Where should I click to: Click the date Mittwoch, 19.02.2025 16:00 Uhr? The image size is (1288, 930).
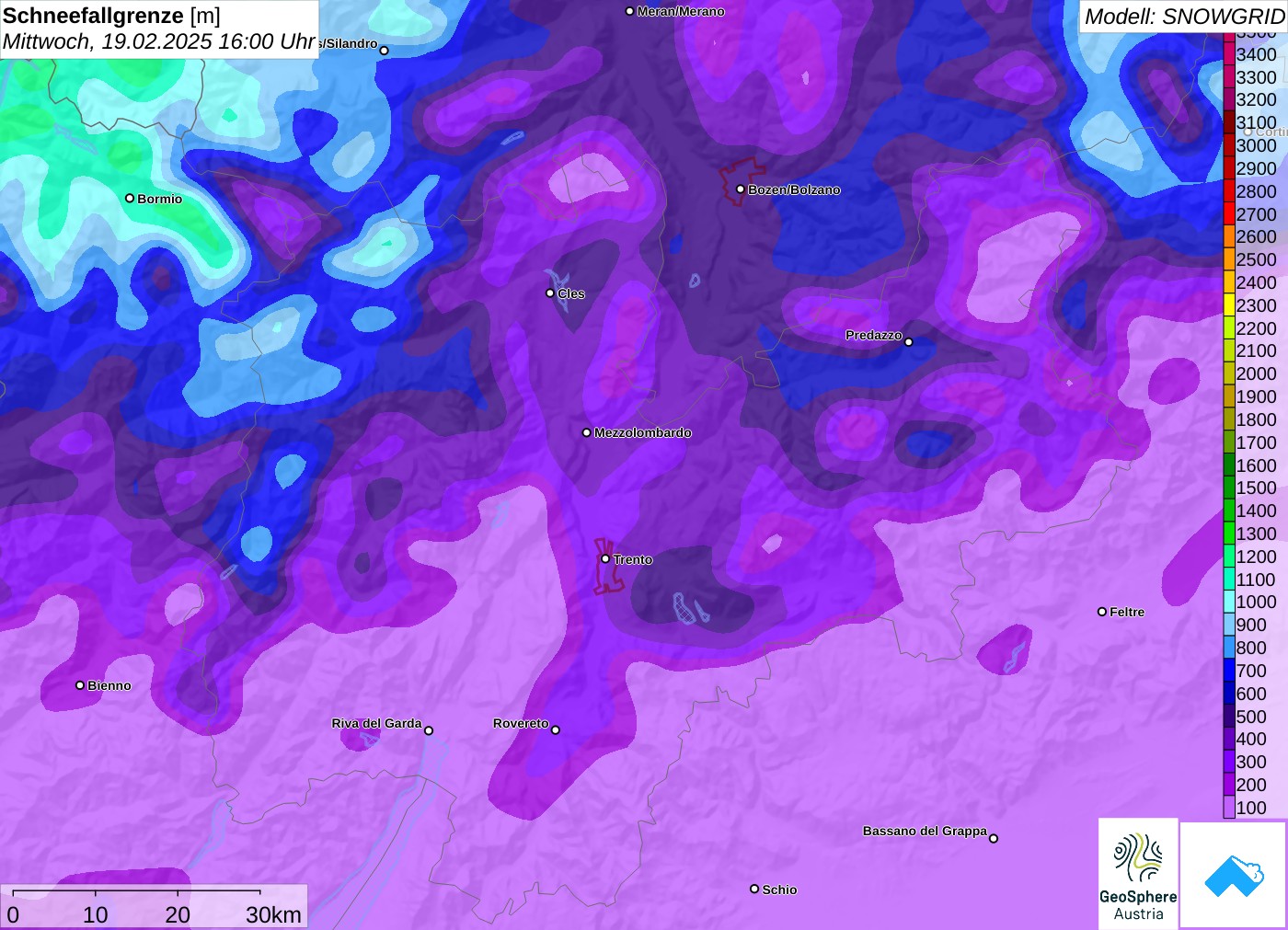[159, 41]
